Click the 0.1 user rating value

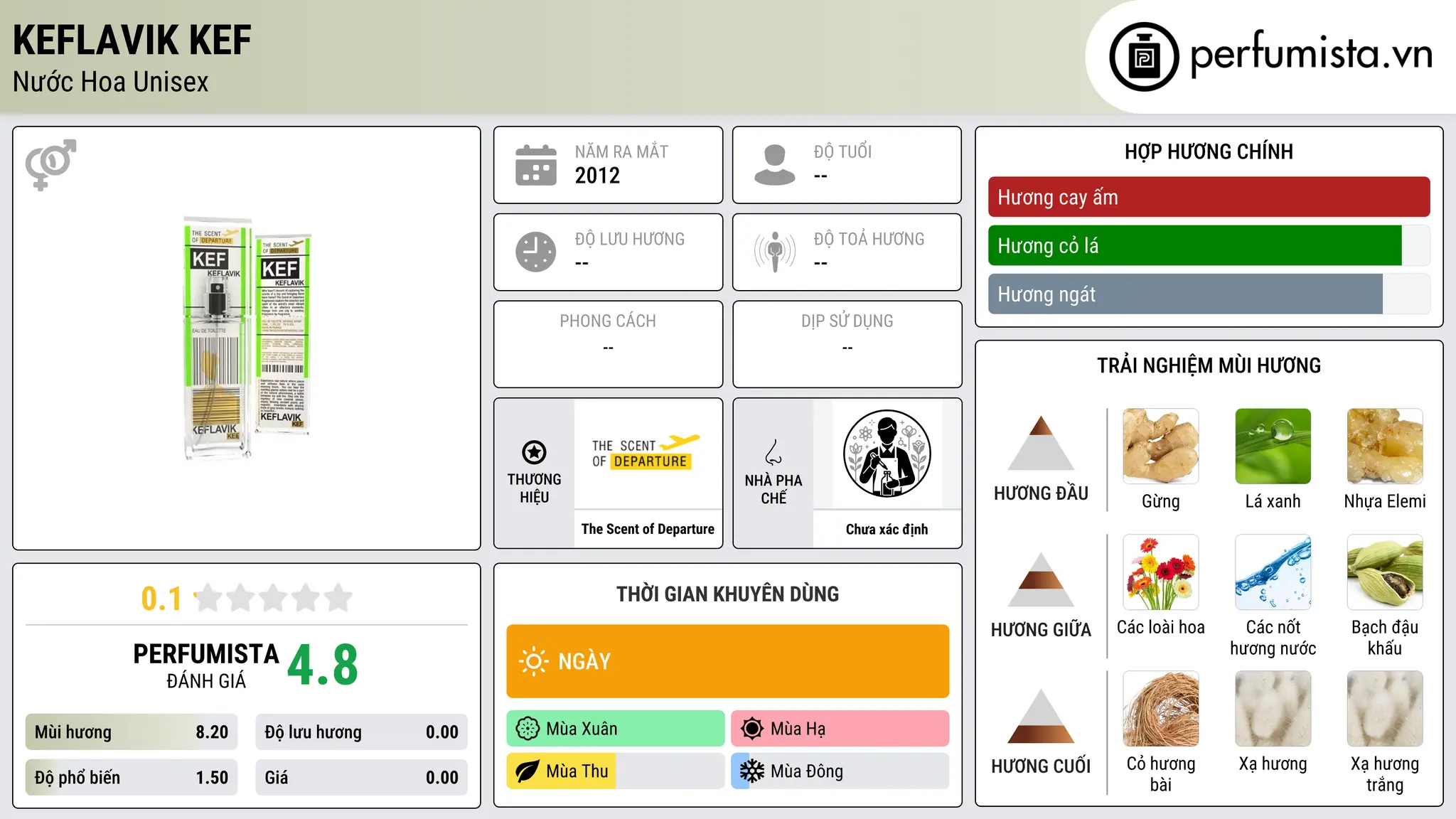click(x=161, y=599)
